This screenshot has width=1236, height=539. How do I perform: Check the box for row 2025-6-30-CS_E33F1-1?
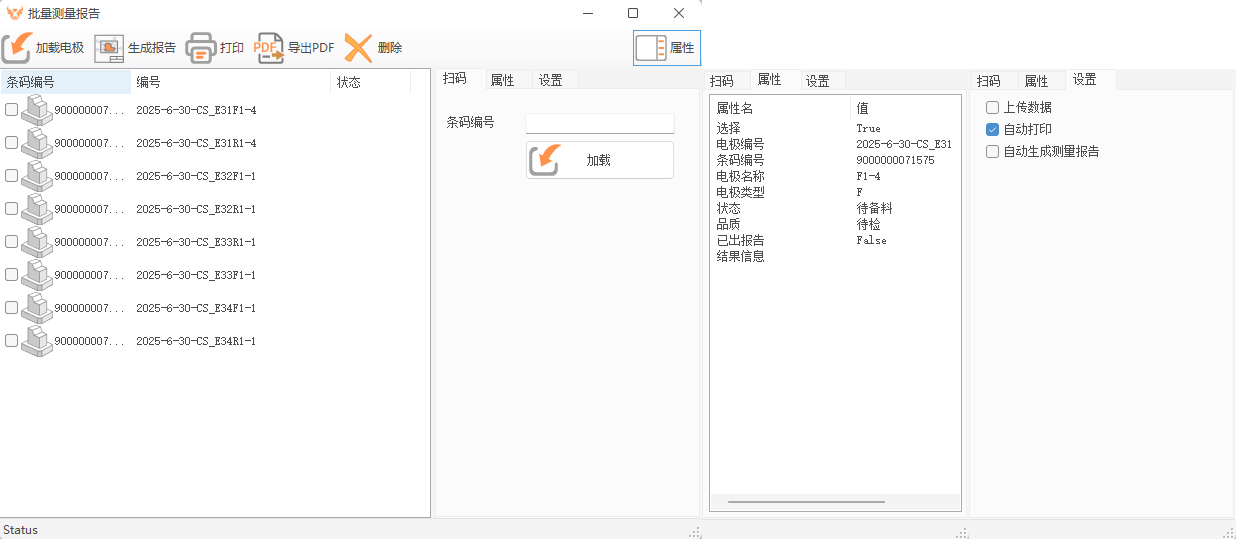(x=11, y=275)
